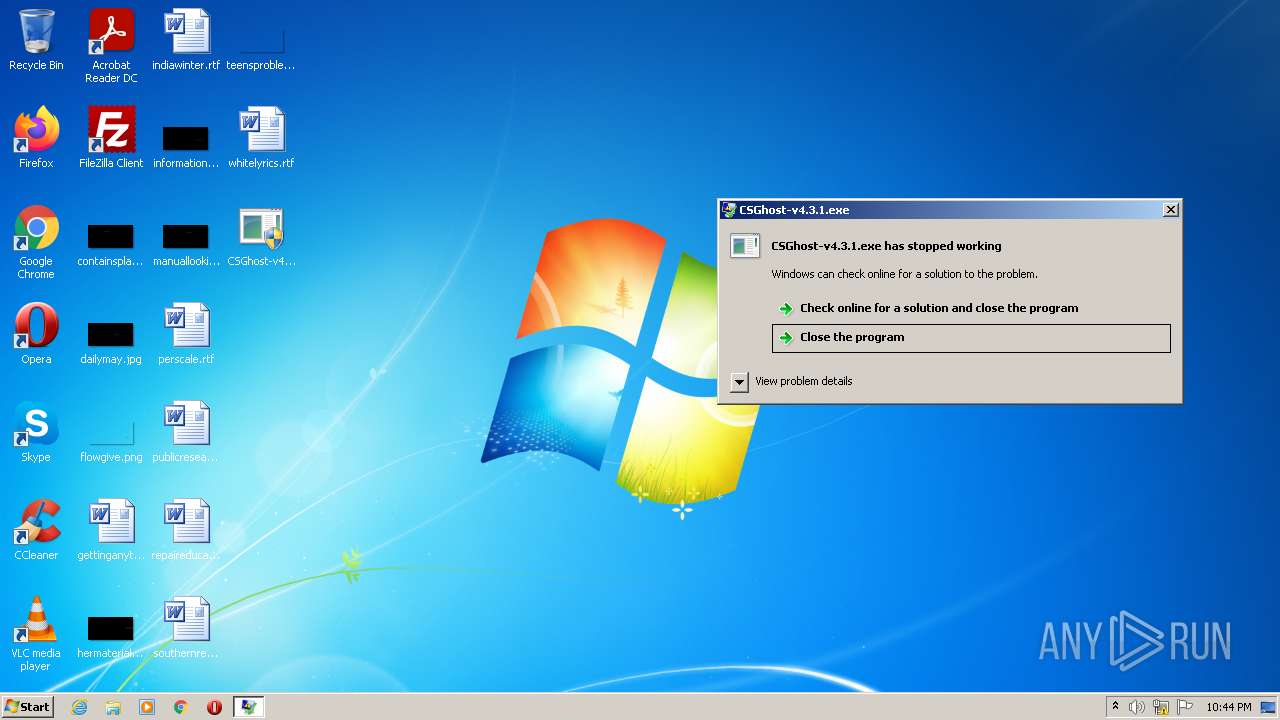
Task: Open Firefox desktop shortcut
Action: pos(36,138)
